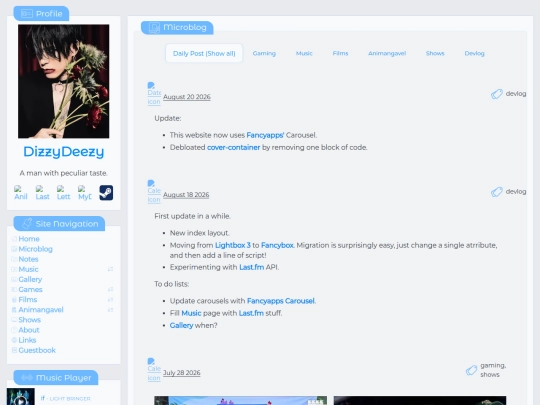Viewport: 540px width, 405px height.
Task: Expand the Films submenu arrow
Action: 110,299
